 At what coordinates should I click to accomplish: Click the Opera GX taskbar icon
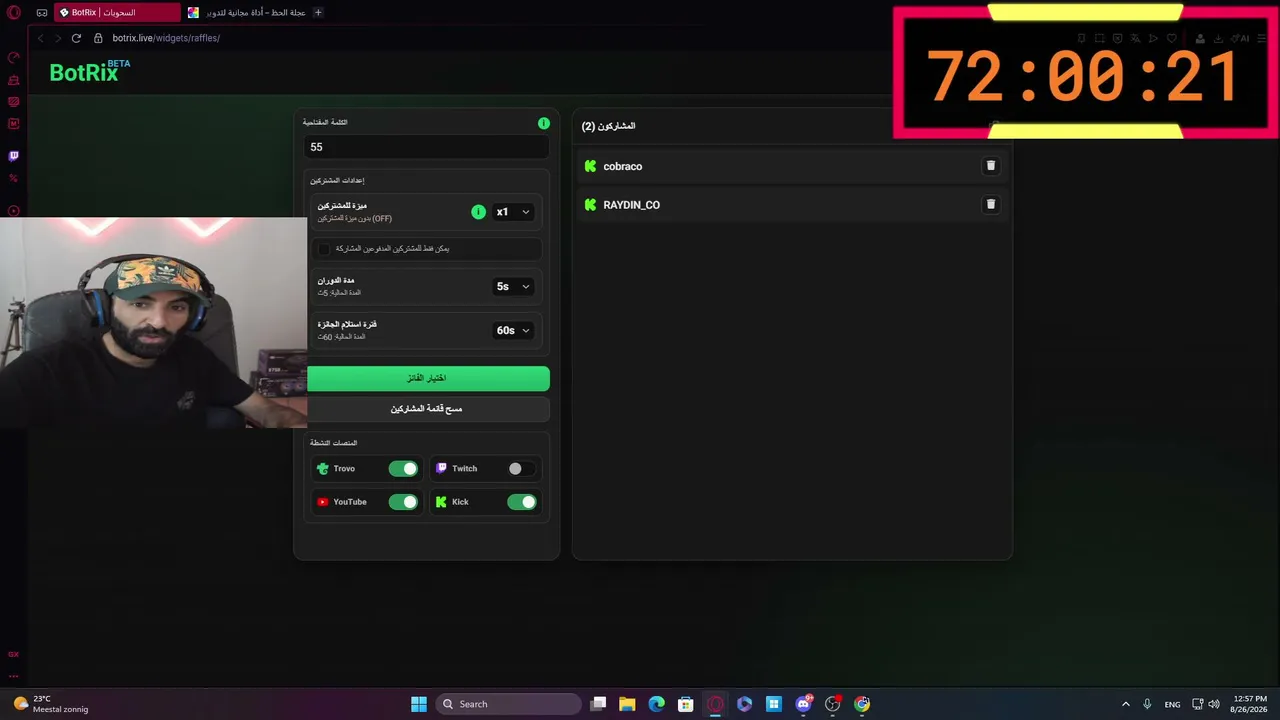(715, 704)
